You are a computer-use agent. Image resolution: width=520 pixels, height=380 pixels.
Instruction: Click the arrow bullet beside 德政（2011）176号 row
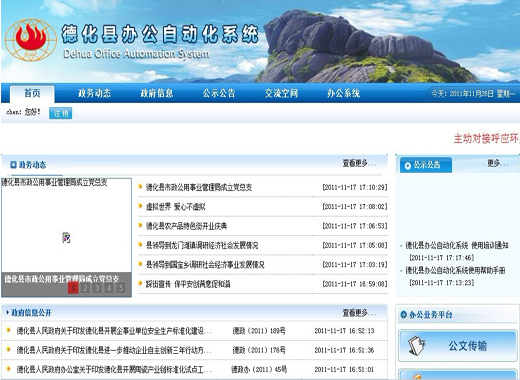coord(9,350)
